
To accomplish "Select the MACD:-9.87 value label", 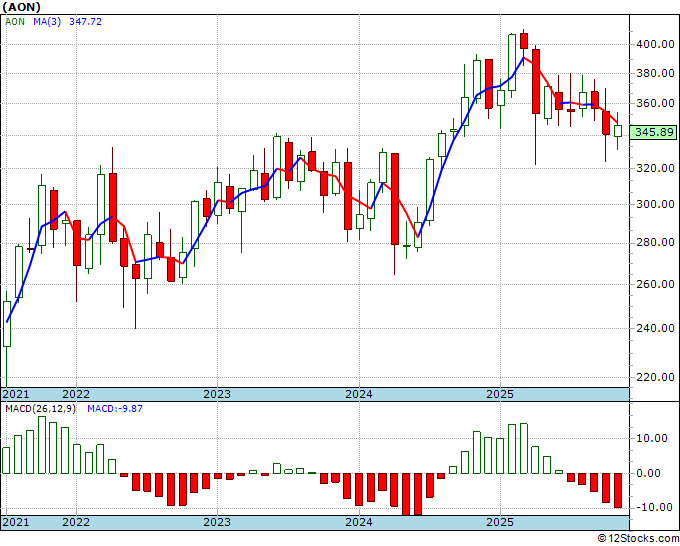I will click(x=115, y=409).
